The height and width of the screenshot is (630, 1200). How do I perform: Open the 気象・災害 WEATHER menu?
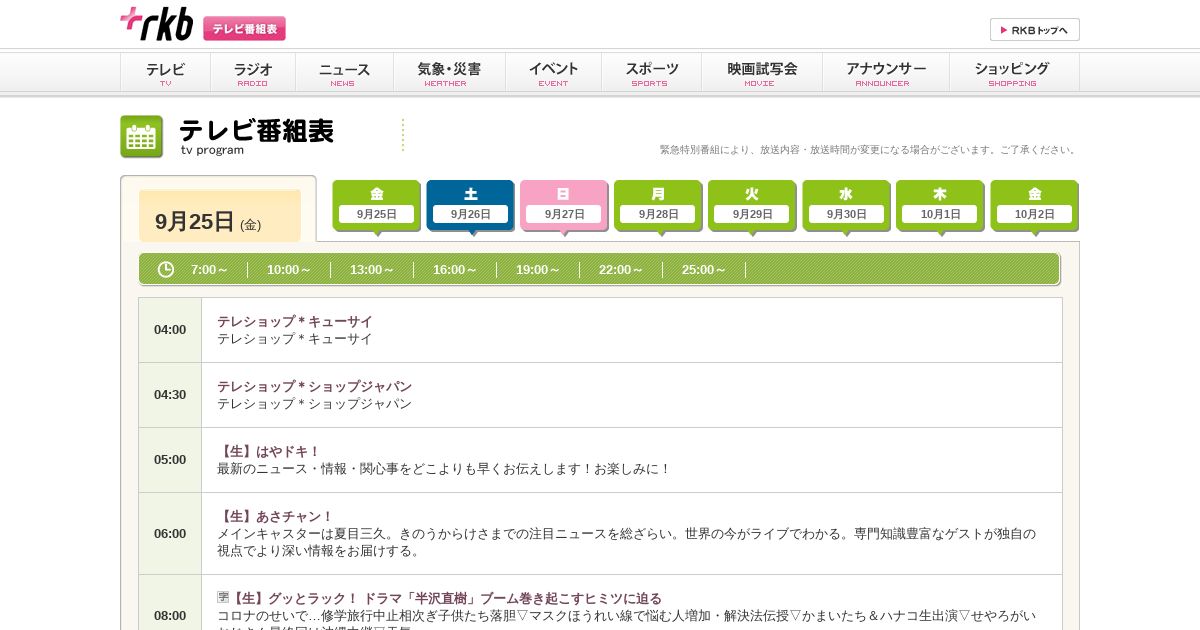click(x=449, y=73)
